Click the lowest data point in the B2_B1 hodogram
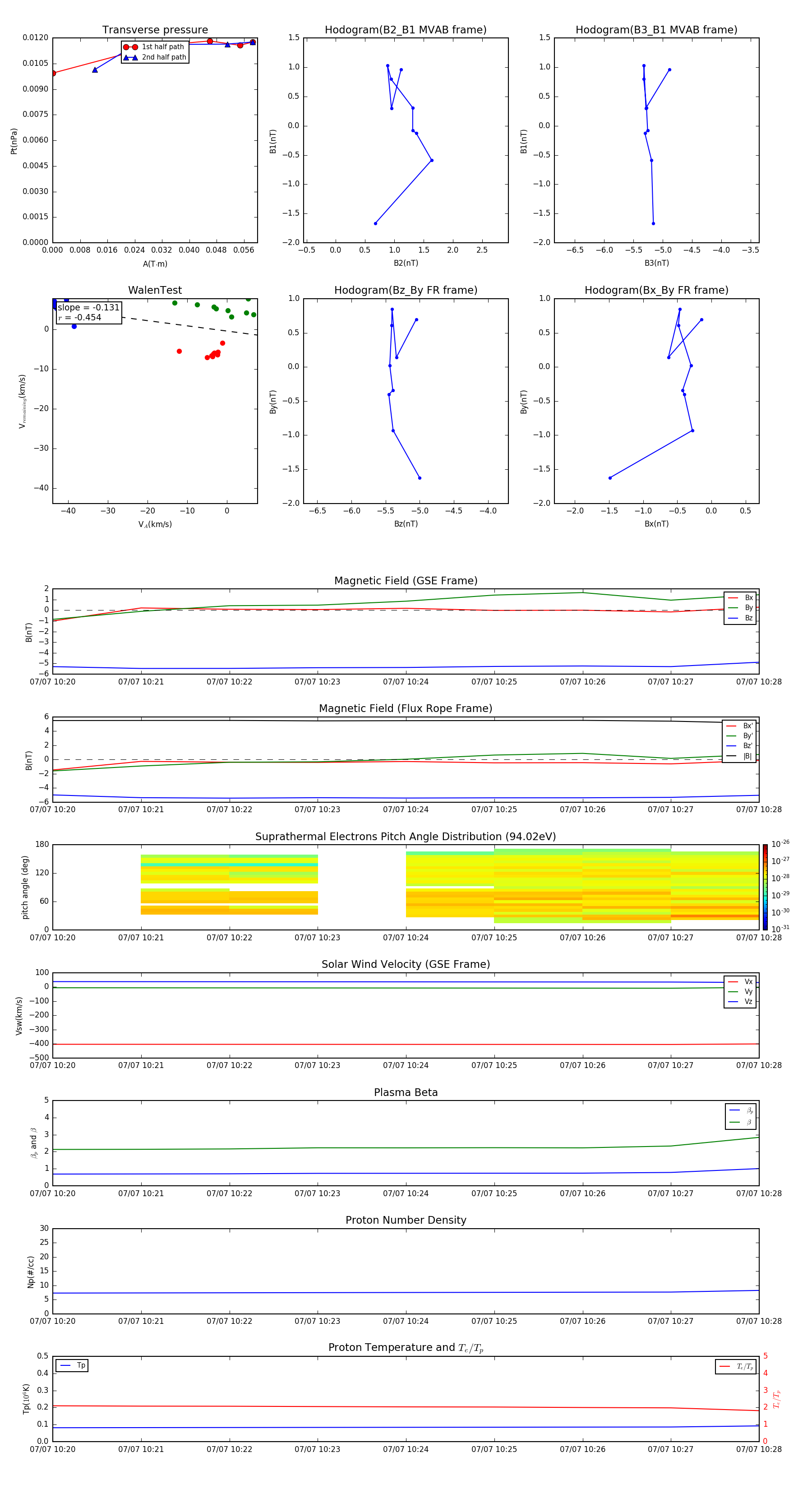This screenshot has height=1489, width=812. pos(376,223)
